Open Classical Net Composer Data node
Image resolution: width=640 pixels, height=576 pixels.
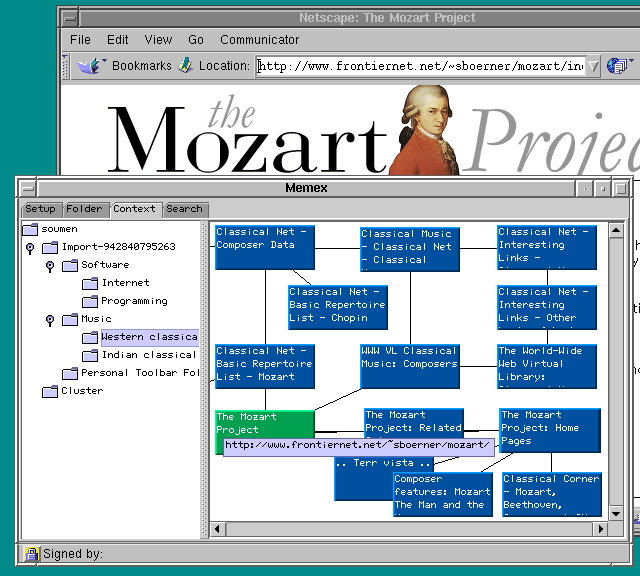(265, 247)
